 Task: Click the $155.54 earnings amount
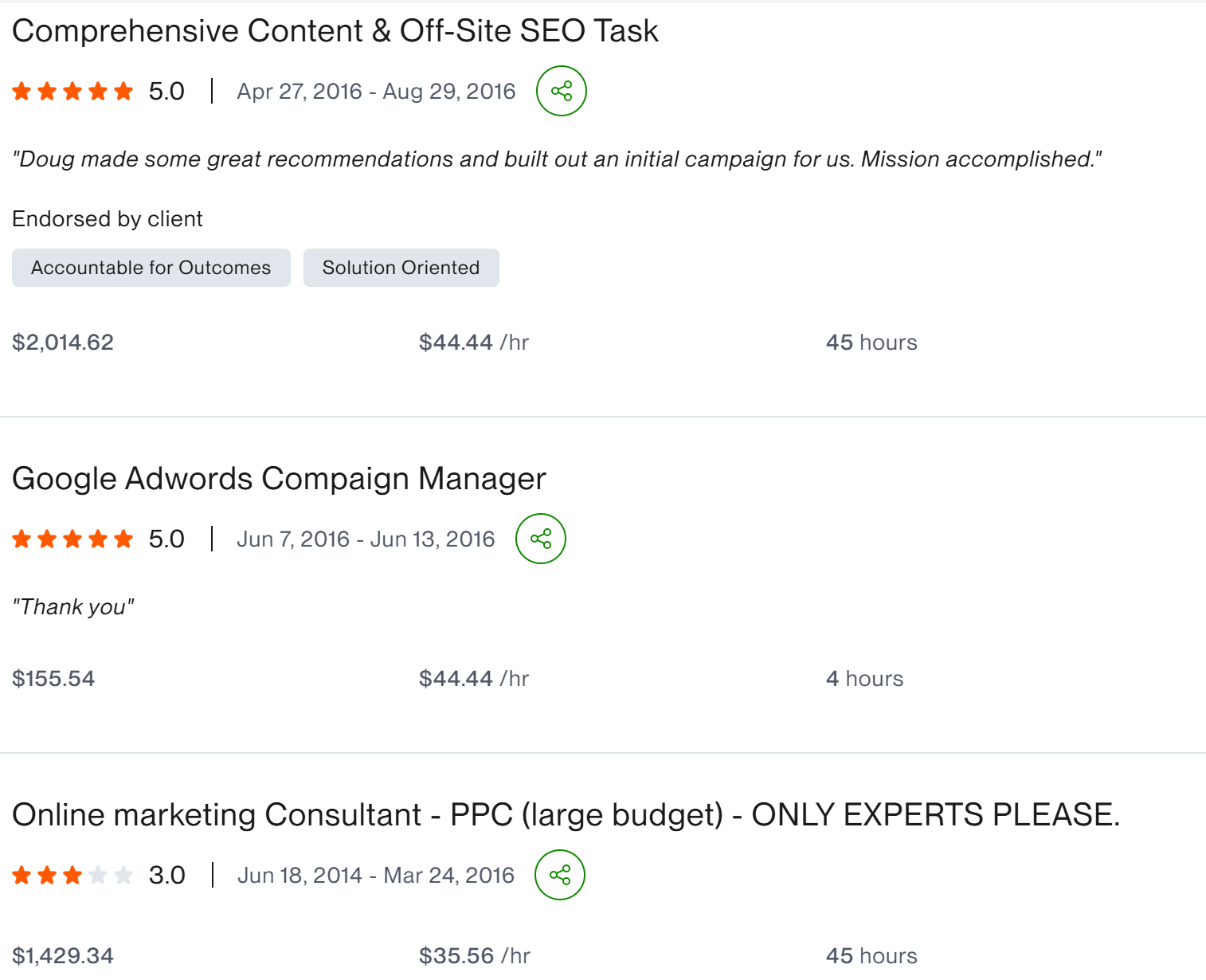tap(53, 679)
